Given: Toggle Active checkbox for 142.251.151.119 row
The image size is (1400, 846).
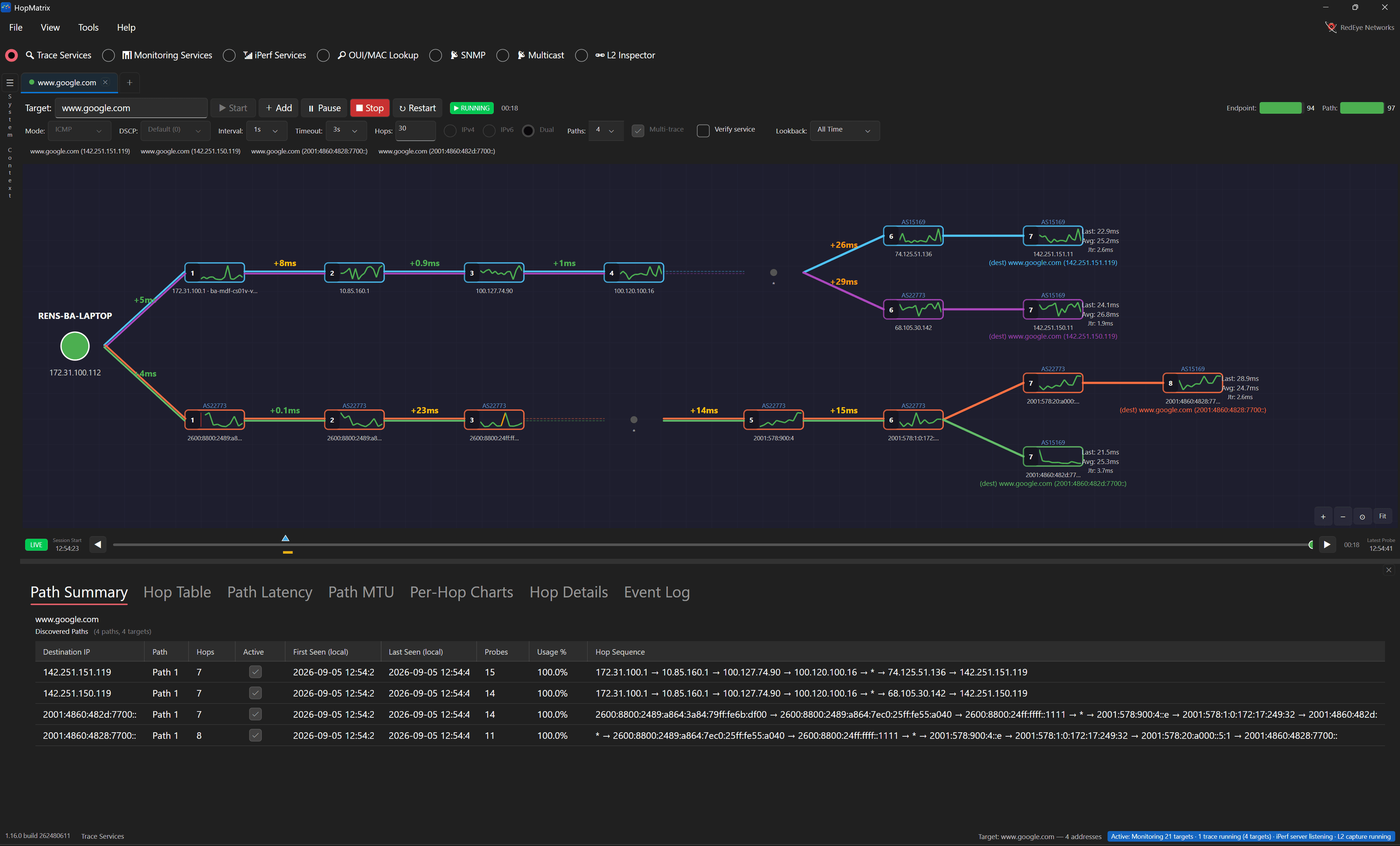Looking at the screenshot, I should 256,672.
